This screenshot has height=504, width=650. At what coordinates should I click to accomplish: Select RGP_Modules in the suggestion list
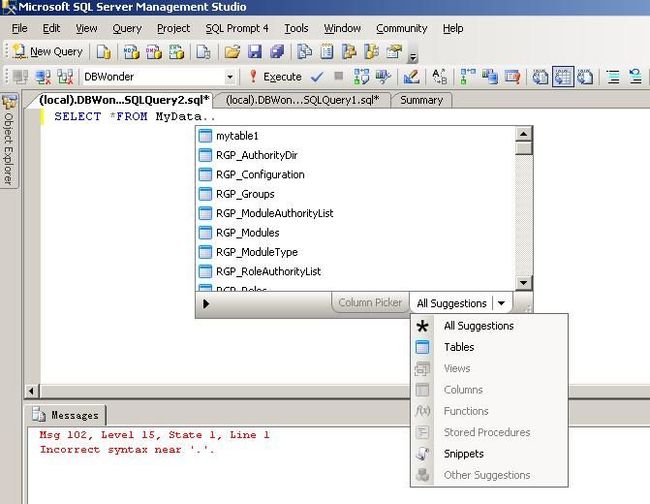pyautogui.click(x=355, y=233)
